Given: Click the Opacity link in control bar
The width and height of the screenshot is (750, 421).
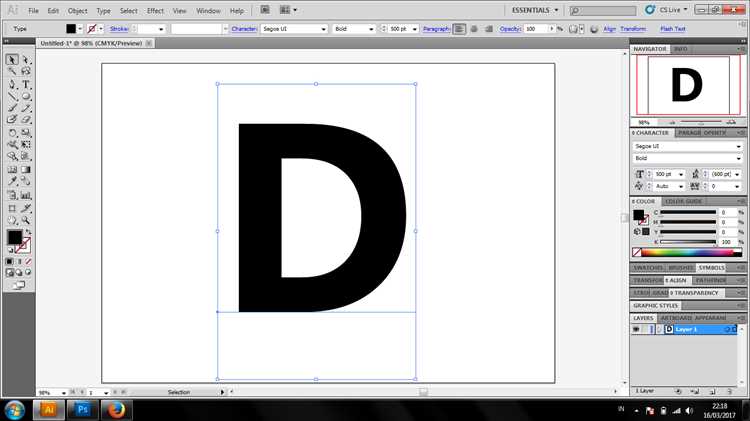Looking at the screenshot, I should 510,29.
